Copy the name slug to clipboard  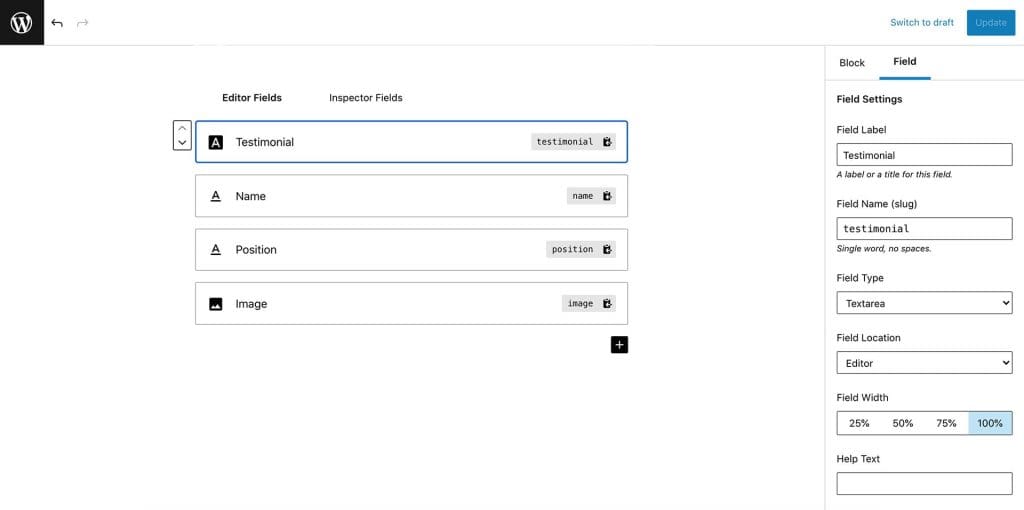[607, 196]
